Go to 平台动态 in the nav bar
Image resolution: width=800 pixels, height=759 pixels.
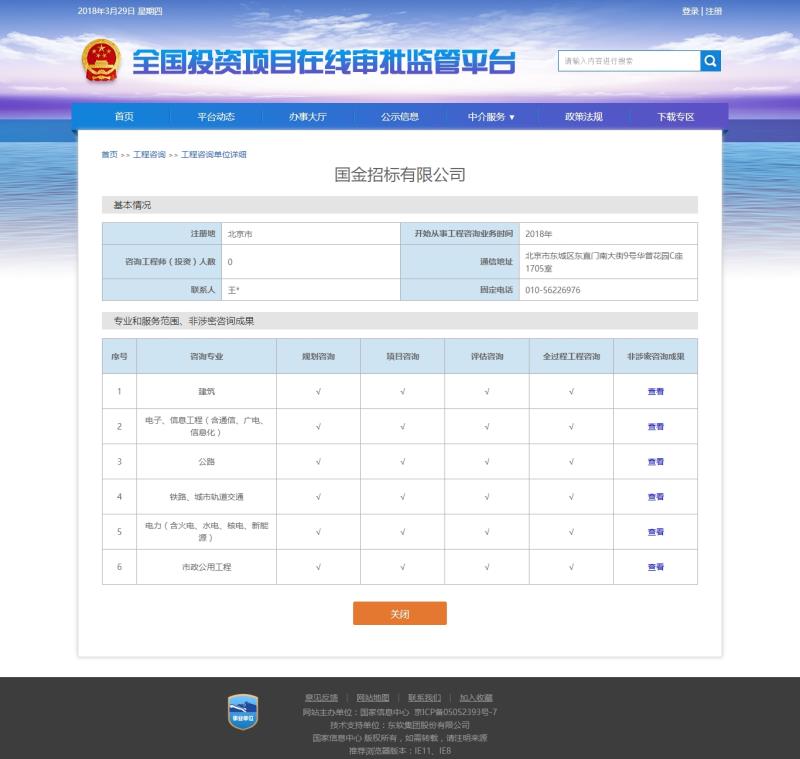(216, 117)
